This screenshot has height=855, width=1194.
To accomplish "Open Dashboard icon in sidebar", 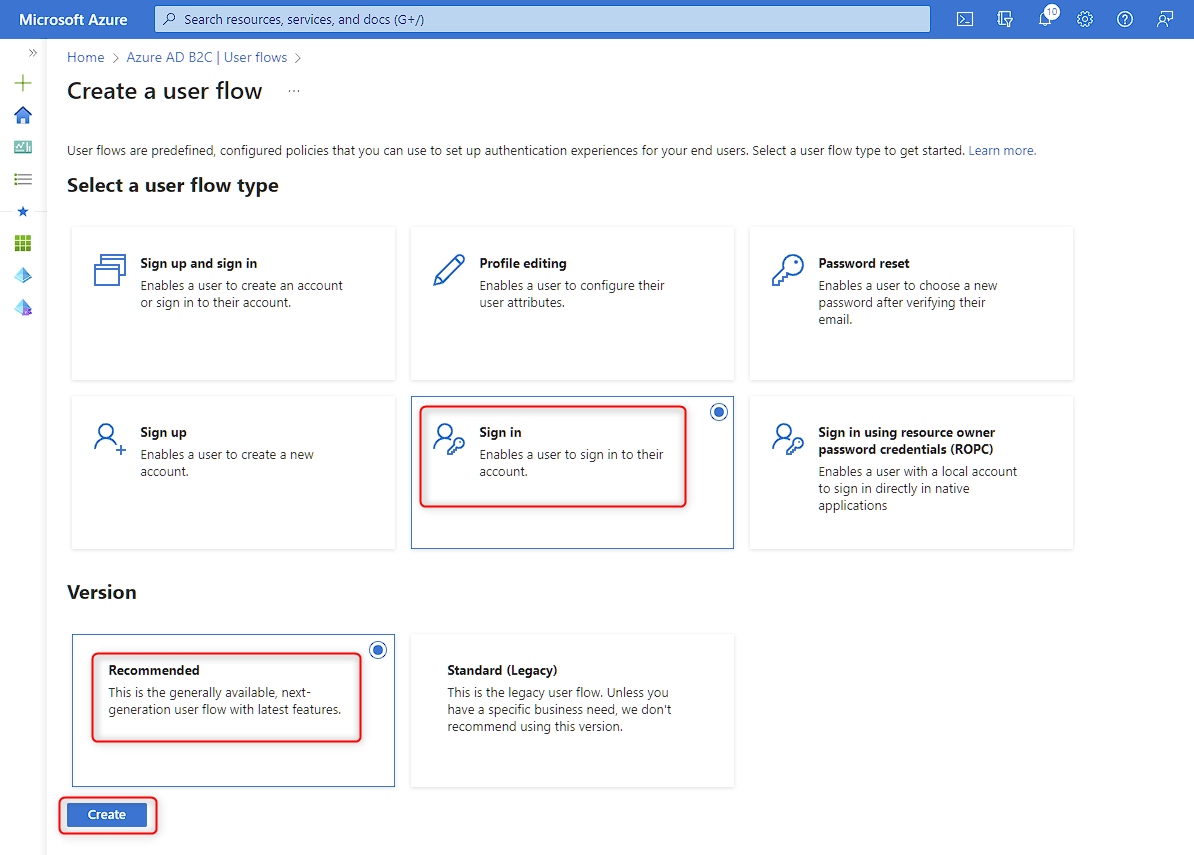I will (23, 147).
